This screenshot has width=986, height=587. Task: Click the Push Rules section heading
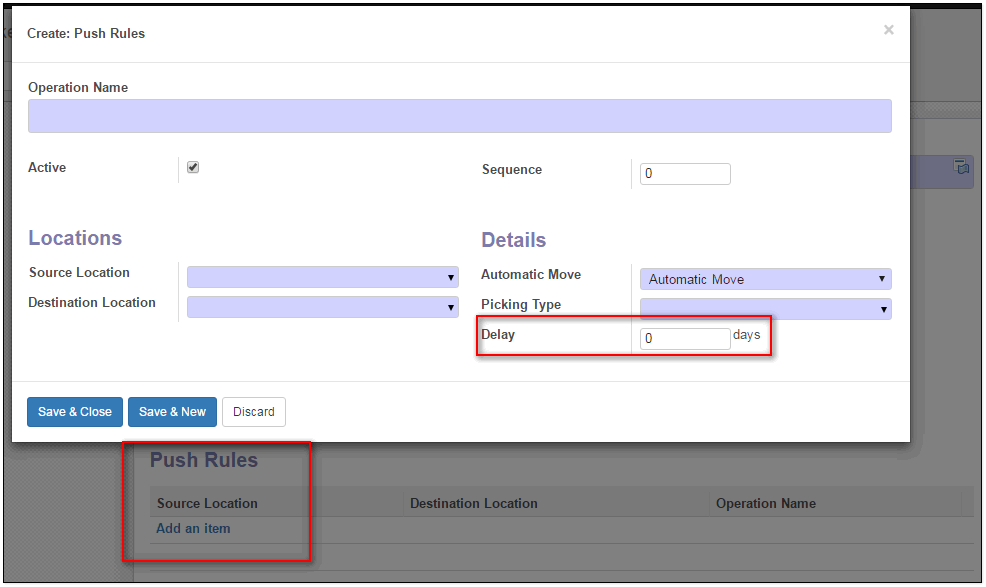point(204,460)
